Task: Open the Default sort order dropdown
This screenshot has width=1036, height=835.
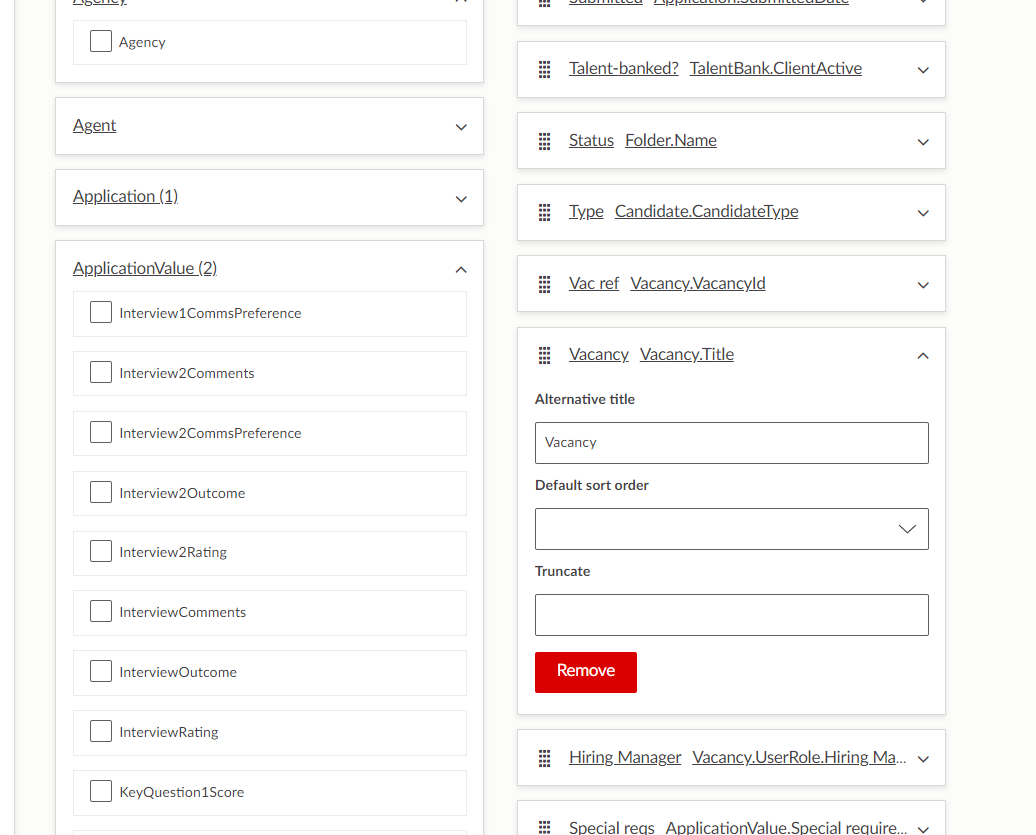Action: [731, 529]
